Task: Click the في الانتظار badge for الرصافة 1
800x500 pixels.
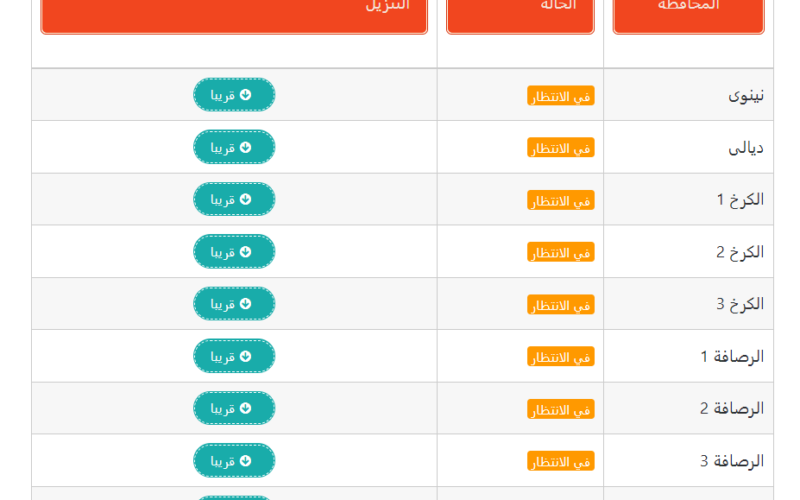Action: pyautogui.click(x=561, y=357)
